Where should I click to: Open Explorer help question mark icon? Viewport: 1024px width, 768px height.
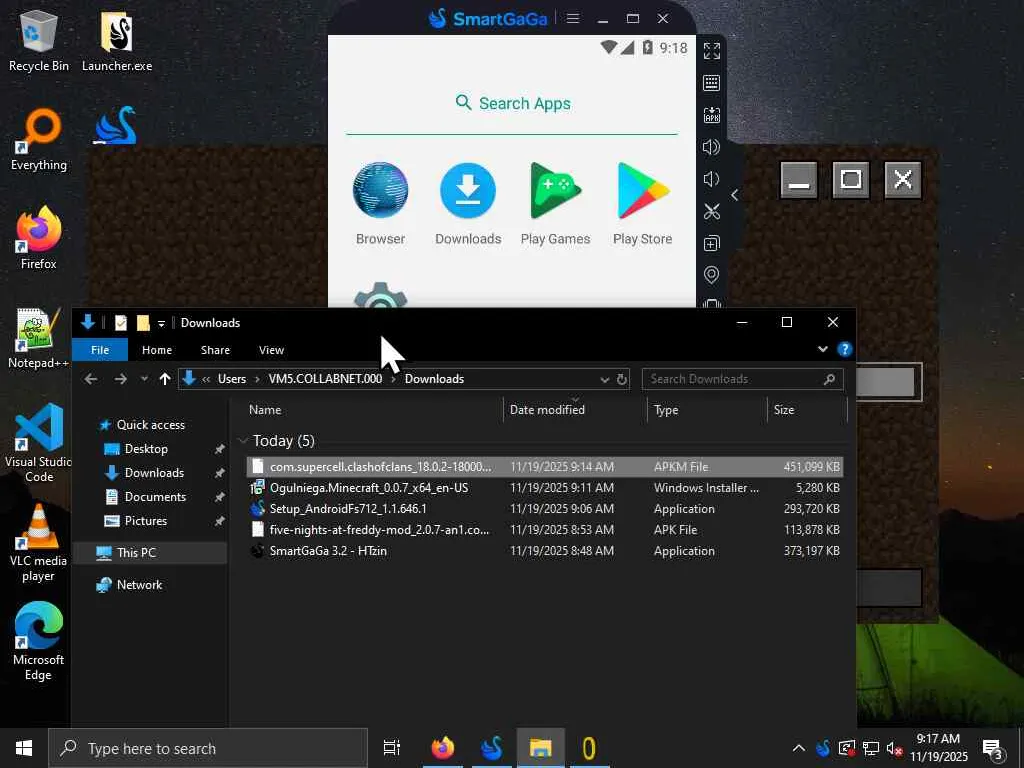[x=844, y=349]
